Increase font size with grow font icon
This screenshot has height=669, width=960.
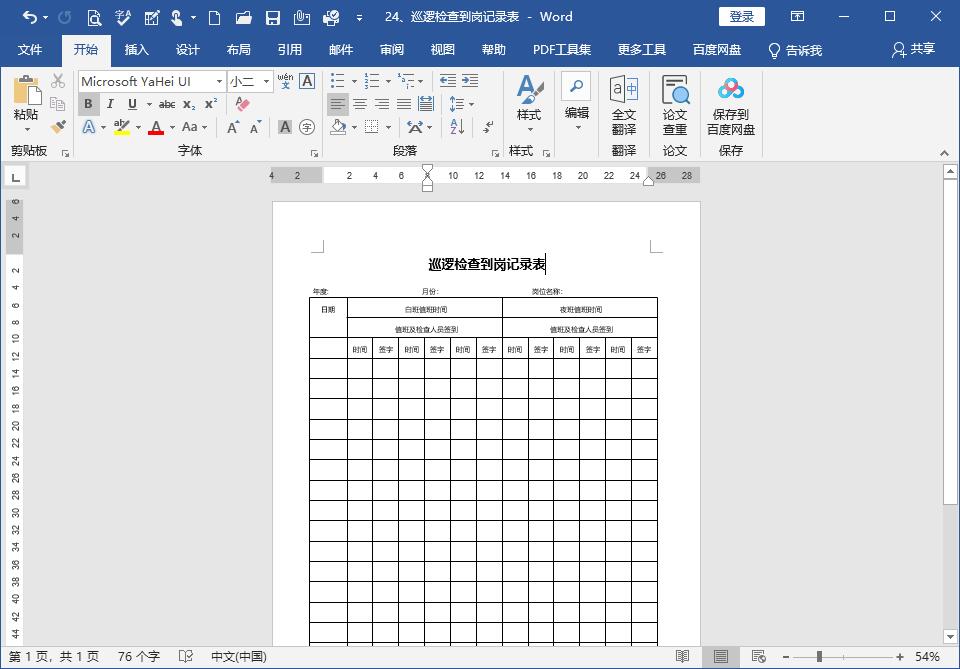click(x=233, y=127)
